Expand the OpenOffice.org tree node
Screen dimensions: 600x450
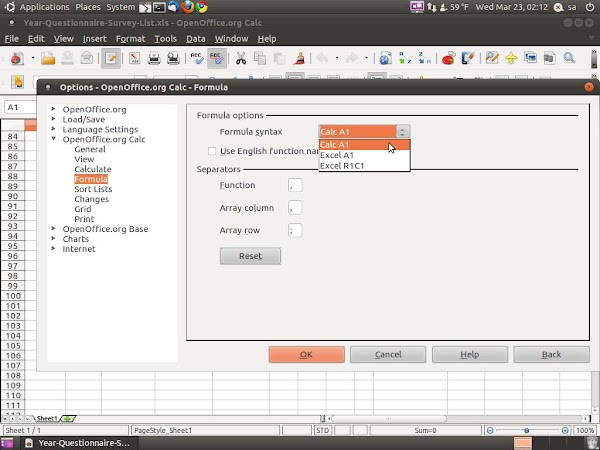click(x=54, y=109)
